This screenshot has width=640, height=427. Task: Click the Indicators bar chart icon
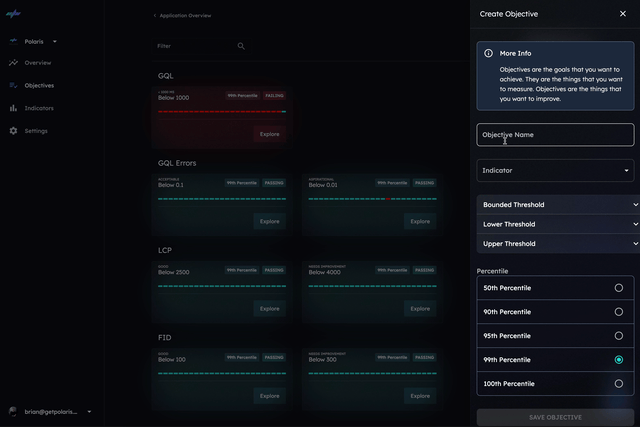[x=13, y=108]
